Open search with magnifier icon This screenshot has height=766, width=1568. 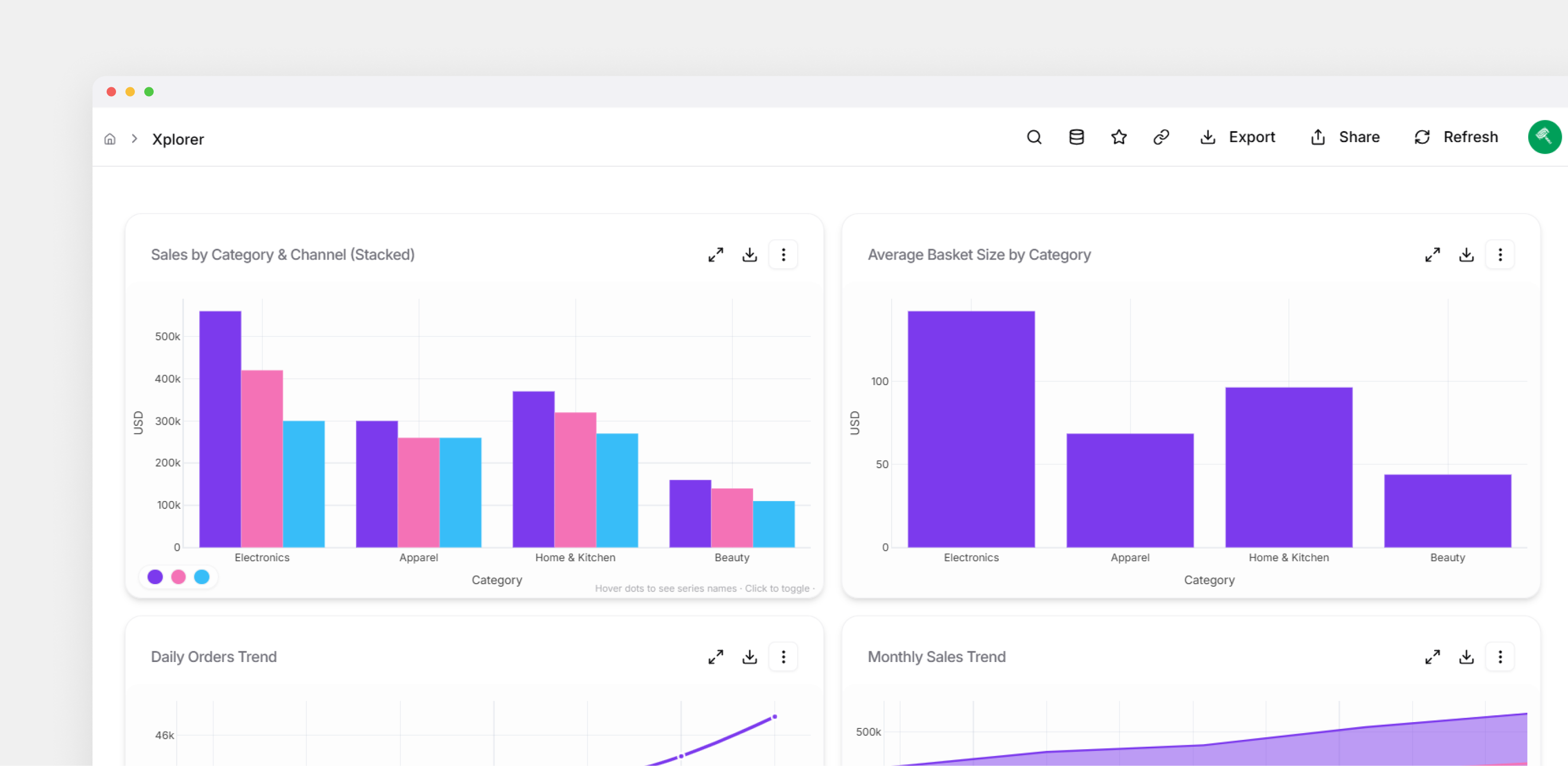click(1033, 137)
